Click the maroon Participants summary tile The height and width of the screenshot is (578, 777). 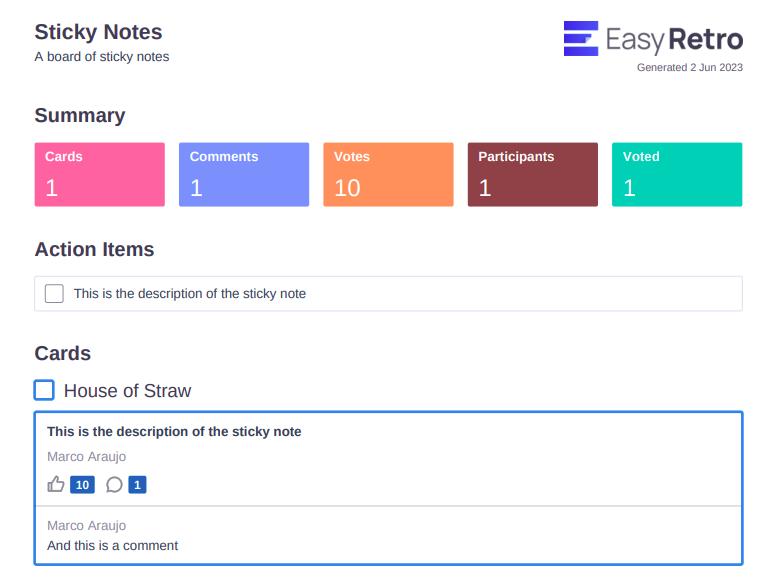(533, 174)
